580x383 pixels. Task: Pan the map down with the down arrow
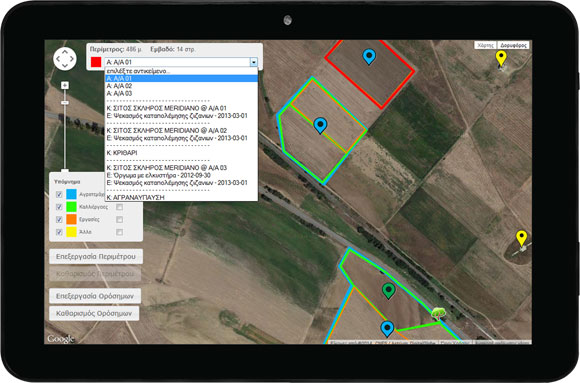point(65,65)
